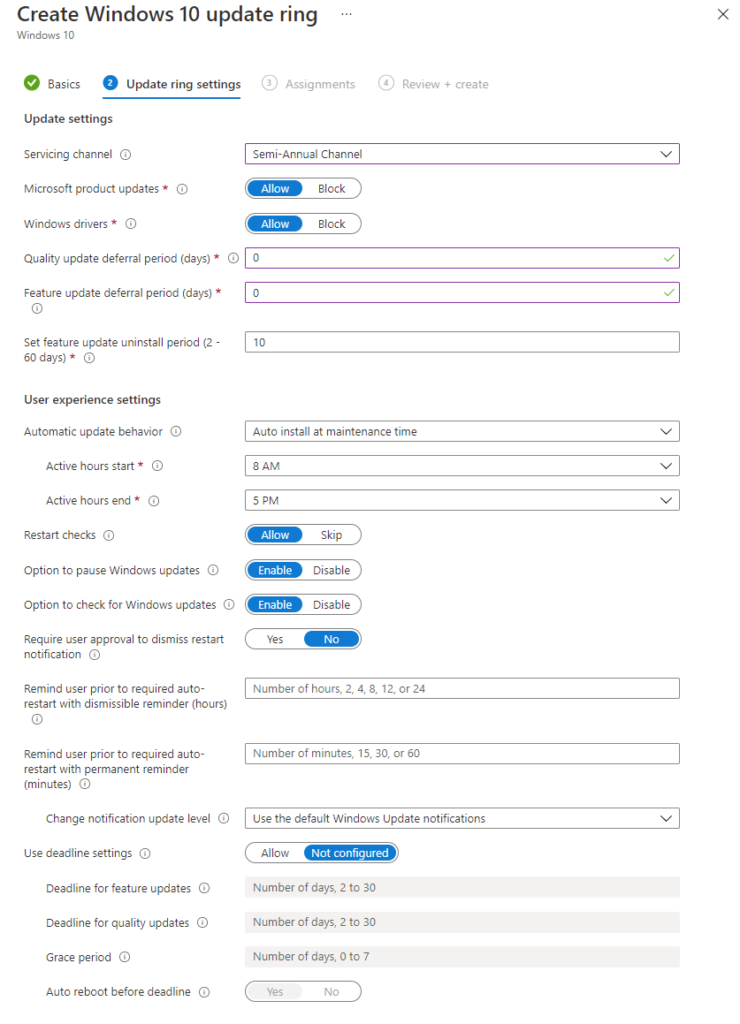Click info icon for Use deadline settings
The image size is (740, 1024).
click(145, 854)
